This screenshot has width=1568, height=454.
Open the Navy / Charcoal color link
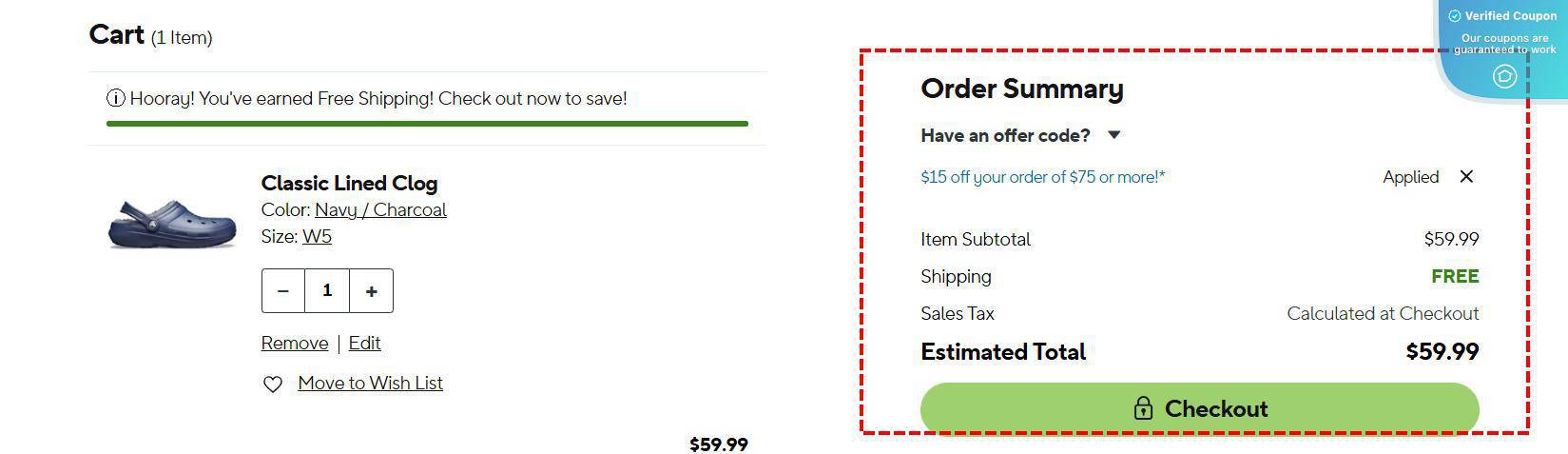(380, 210)
